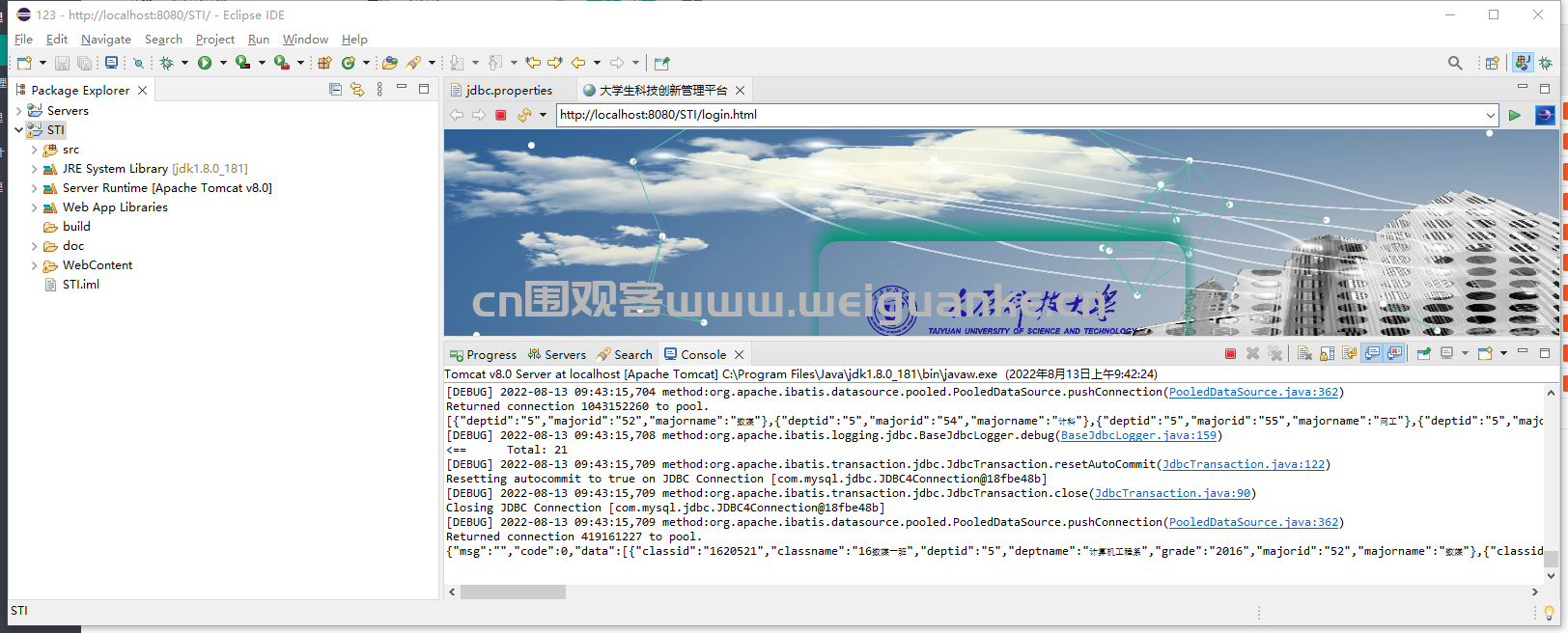Image resolution: width=1568 pixels, height=633 pixels.
Task: Toggle Scroll Lock in Console
Action: click(x=1328, y=354)
